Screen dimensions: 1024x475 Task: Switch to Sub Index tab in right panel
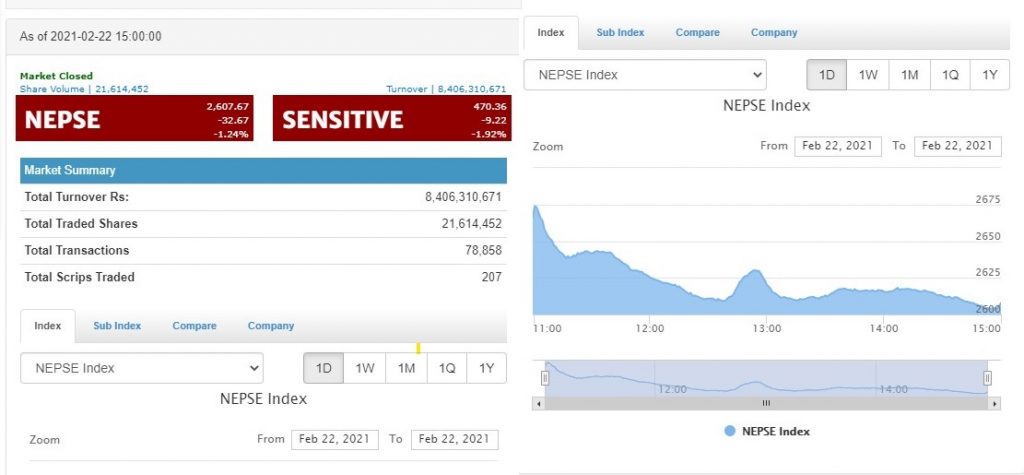pos(620,33)
